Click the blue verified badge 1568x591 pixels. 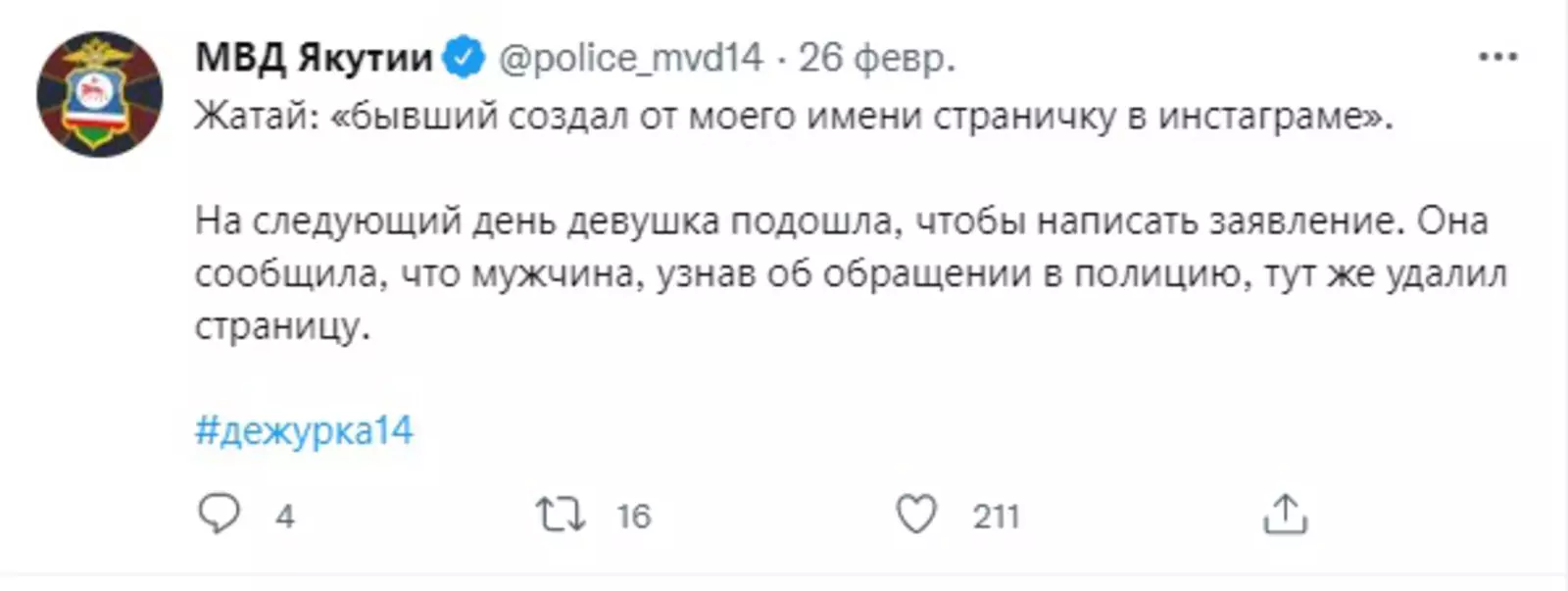(464, 58)
